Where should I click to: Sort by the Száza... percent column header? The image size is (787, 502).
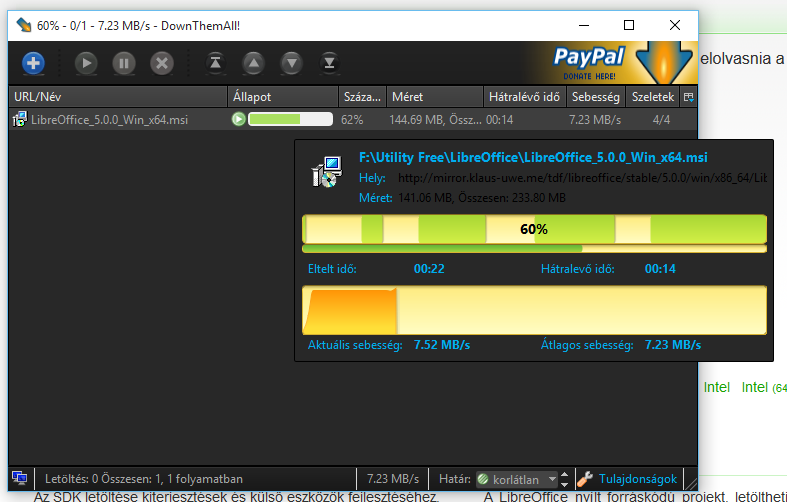pos(362,97)
